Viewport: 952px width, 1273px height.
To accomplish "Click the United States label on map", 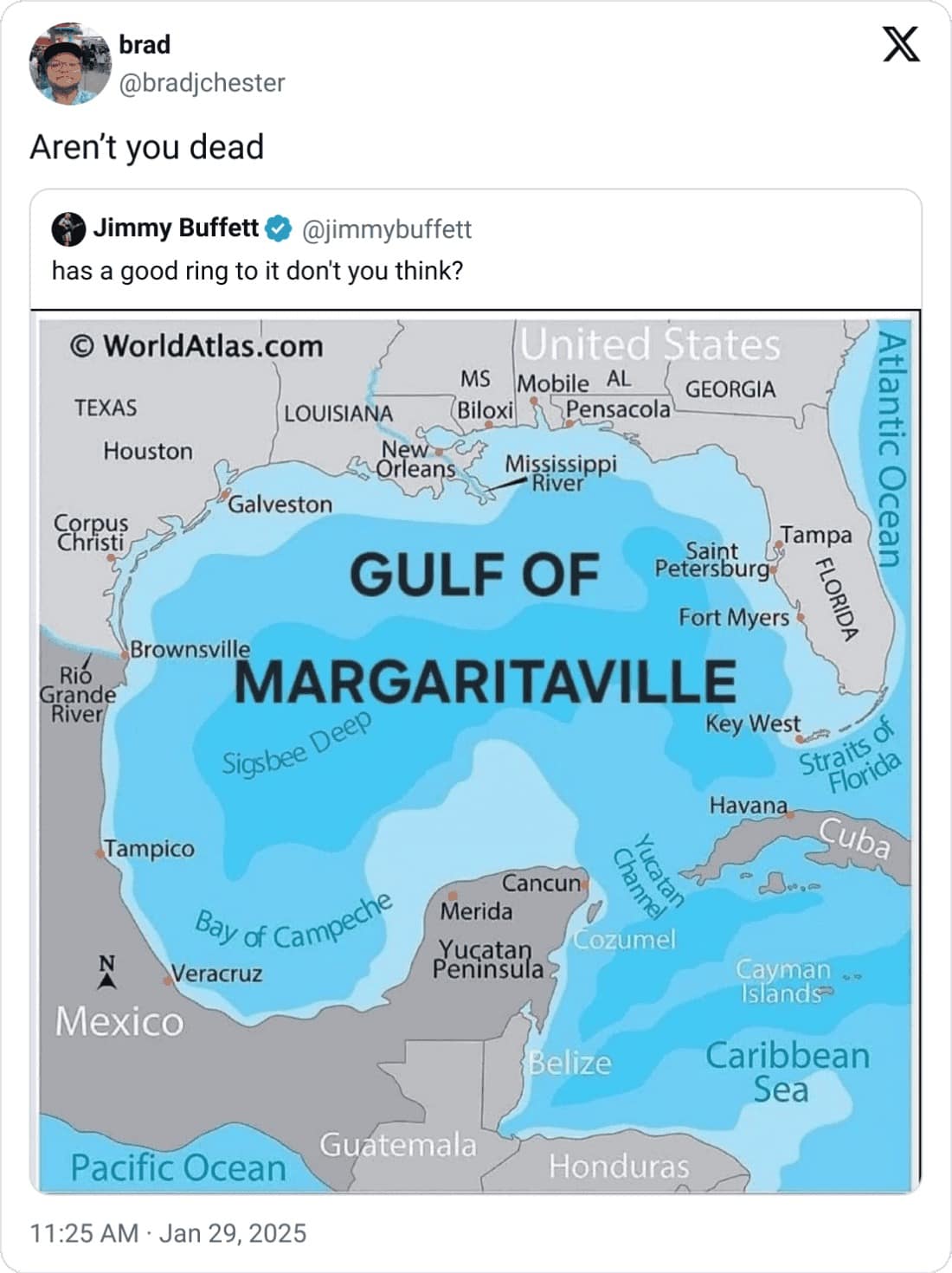I will pos(650,344).
